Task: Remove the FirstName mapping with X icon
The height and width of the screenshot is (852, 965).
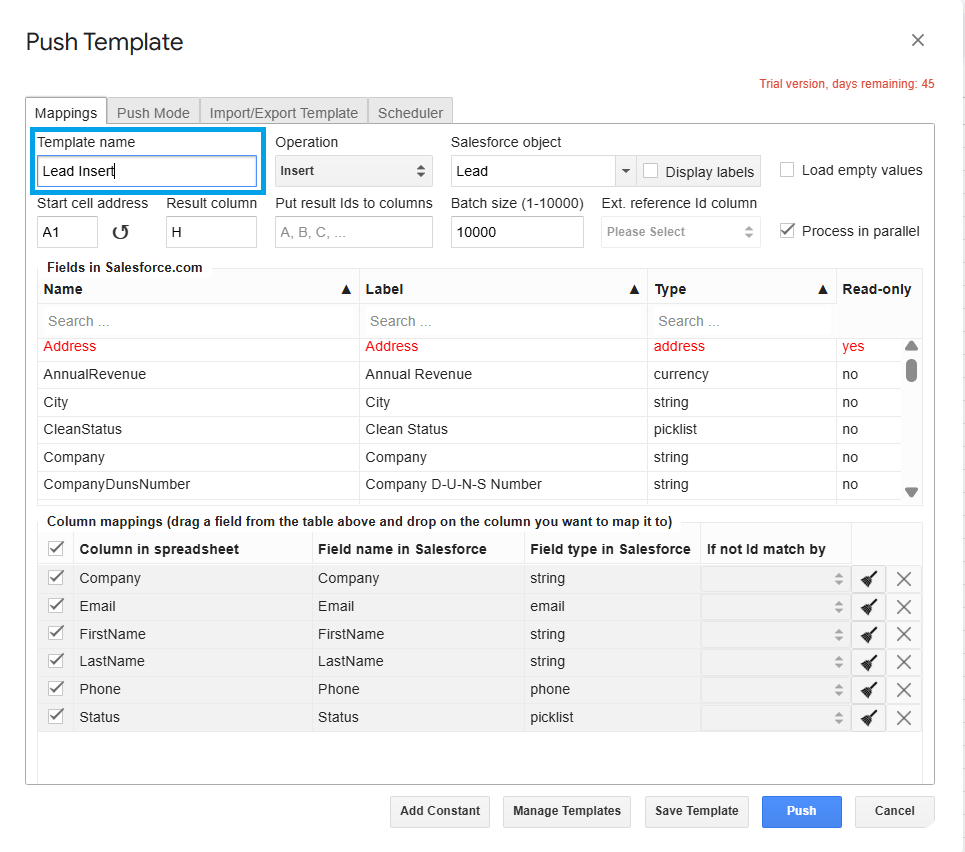Action: 903,634
